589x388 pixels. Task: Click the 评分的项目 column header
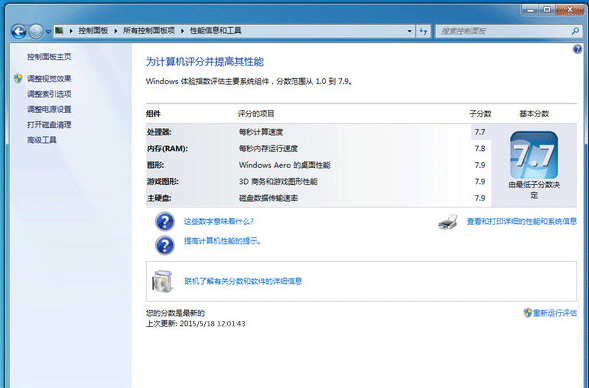pyautogui.click(x=256, y=114)
